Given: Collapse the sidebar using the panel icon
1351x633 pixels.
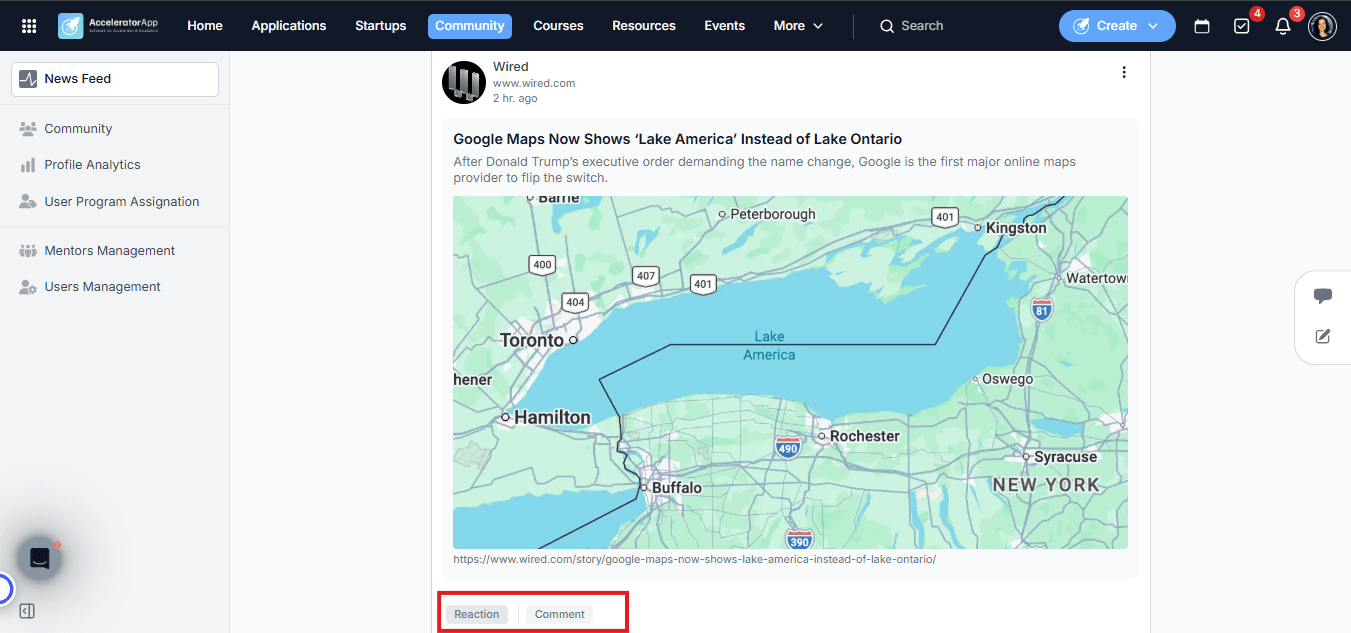Looking at the screenshot, I should pyautogui.click(x=27, y=611).
